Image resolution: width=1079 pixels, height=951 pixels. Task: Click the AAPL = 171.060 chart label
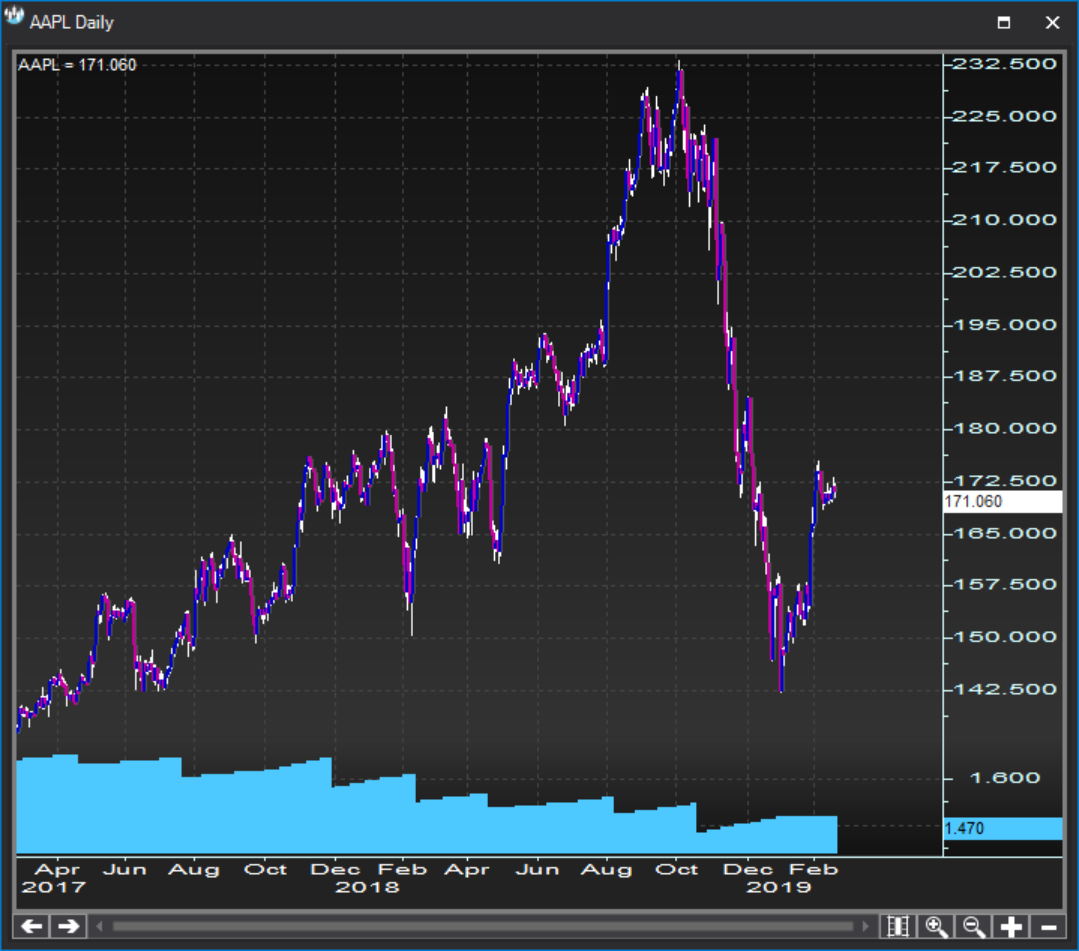coord(77,65)
